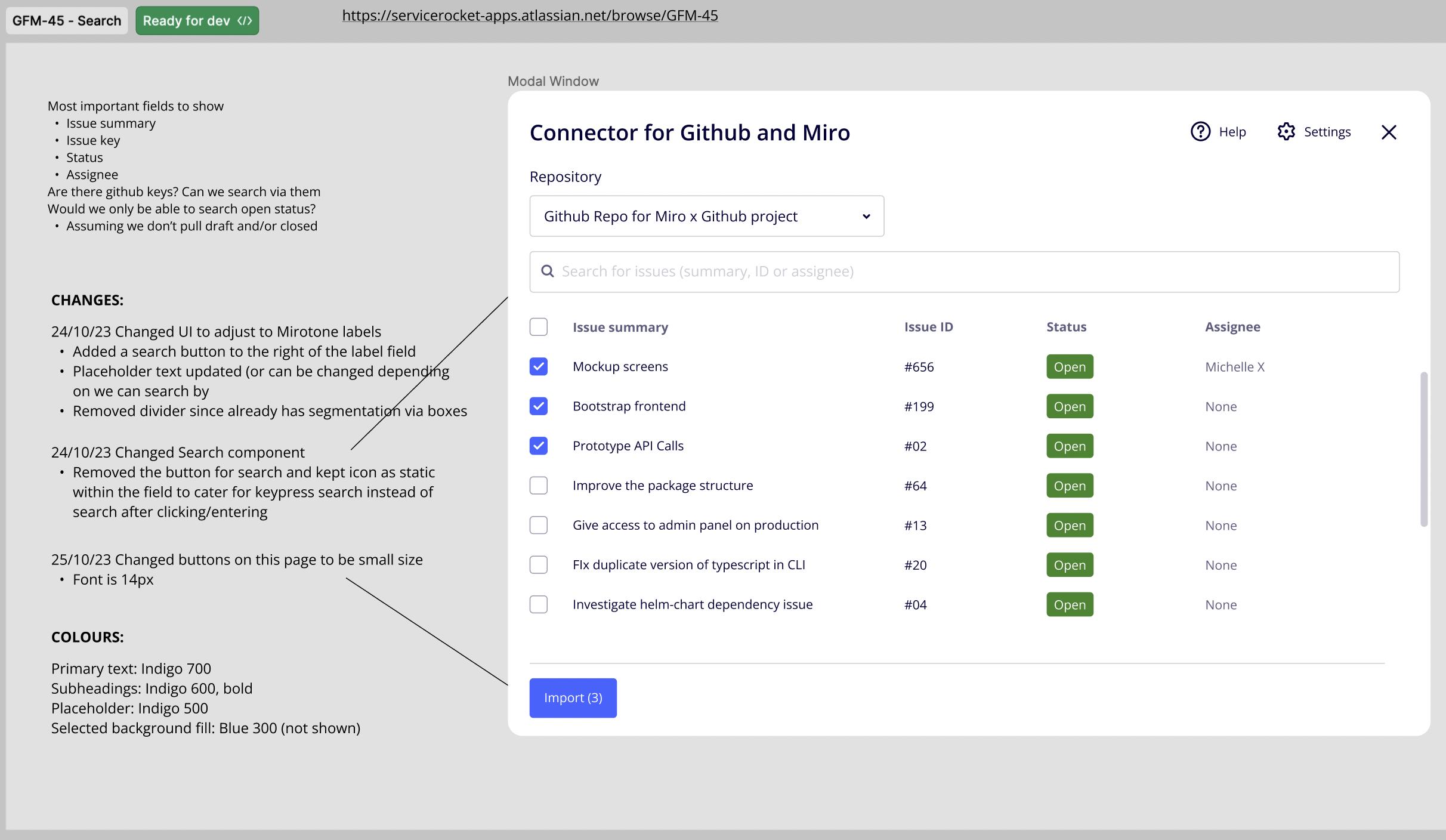Click the GFM-45 - Search frame label
1446x840 pixels.
point(67,21)
